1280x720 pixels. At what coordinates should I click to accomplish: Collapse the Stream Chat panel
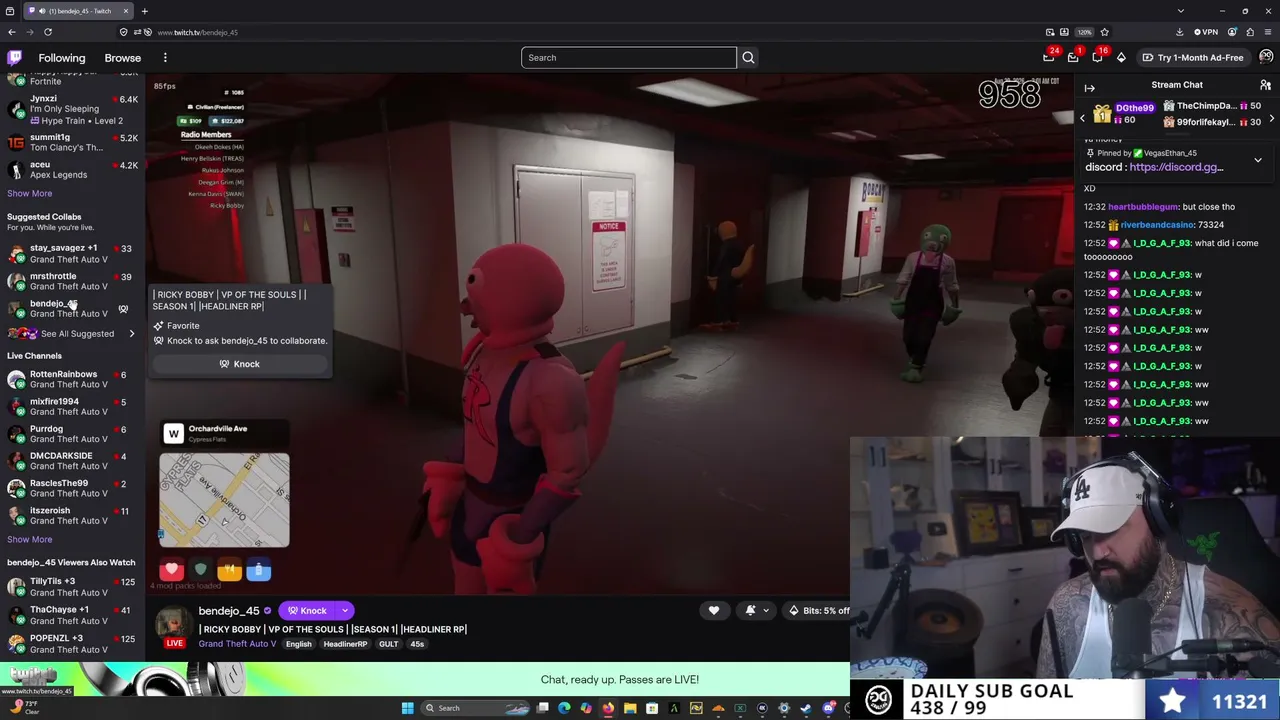click(x=1090, y=88)
